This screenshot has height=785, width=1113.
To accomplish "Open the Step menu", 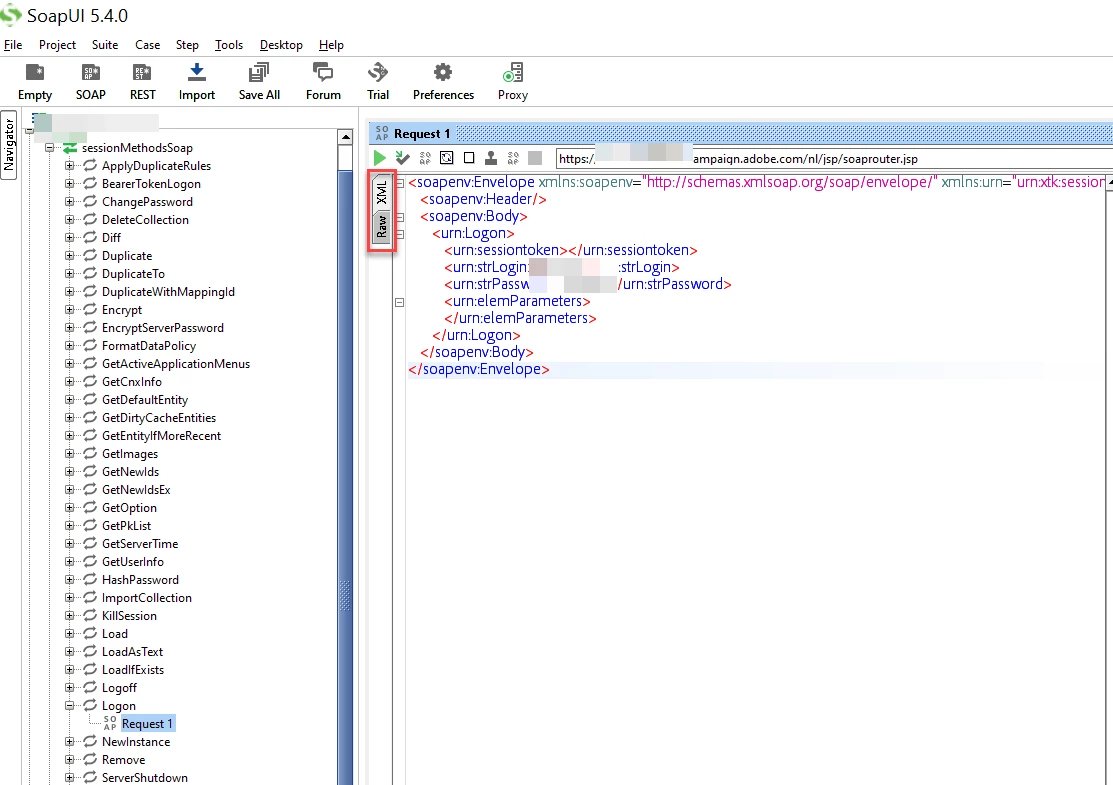I will (187, 45).
